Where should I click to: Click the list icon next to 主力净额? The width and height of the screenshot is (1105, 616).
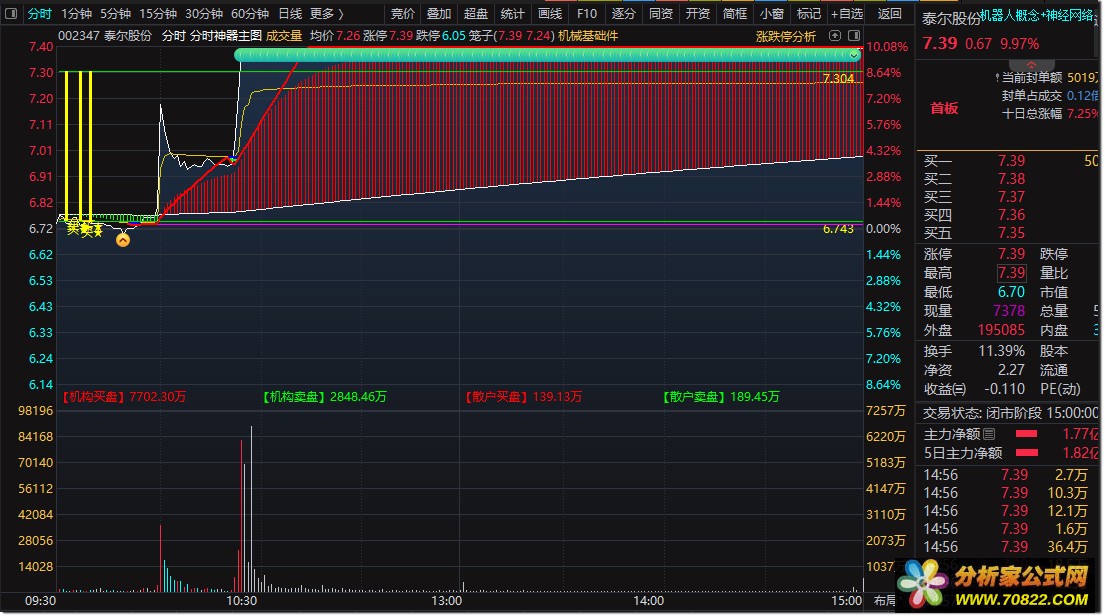[989, 434]
